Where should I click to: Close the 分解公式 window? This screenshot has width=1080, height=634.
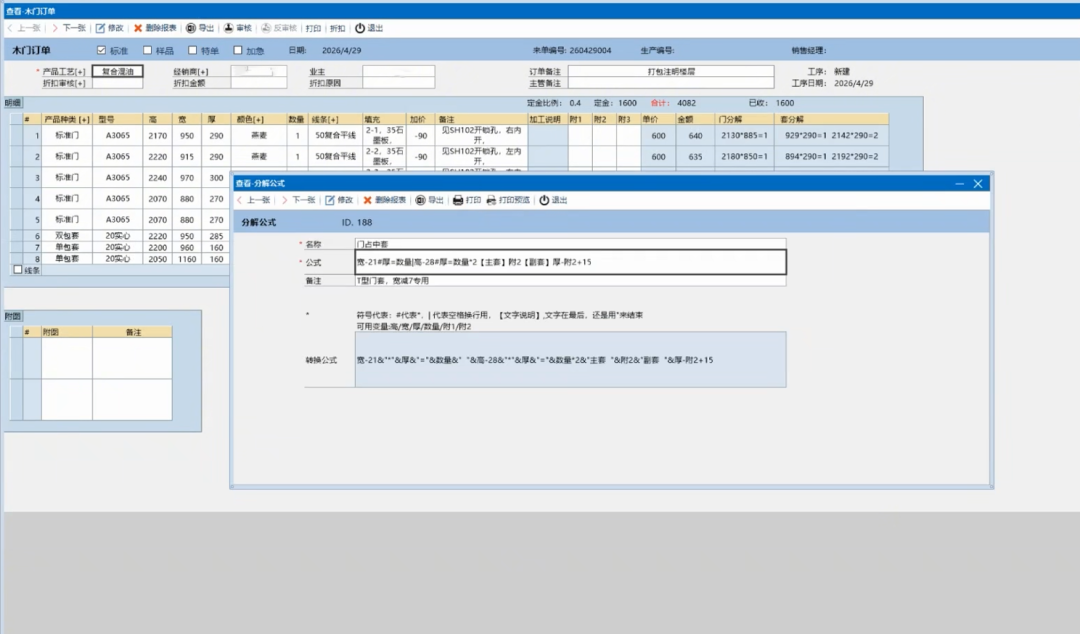pyautogui.click(x=978, y=183)
